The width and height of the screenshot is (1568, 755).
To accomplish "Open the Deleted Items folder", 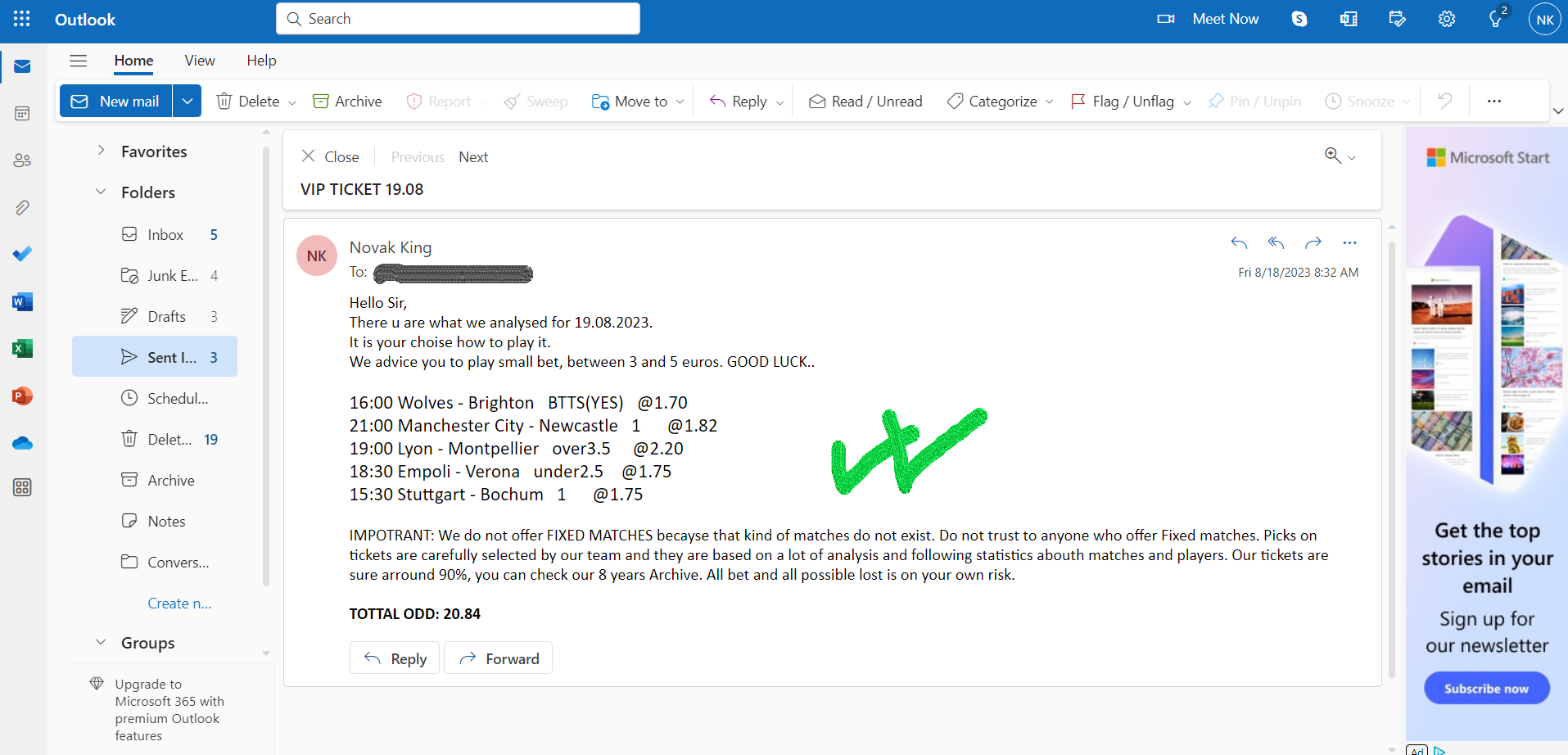I will point(155,439).
